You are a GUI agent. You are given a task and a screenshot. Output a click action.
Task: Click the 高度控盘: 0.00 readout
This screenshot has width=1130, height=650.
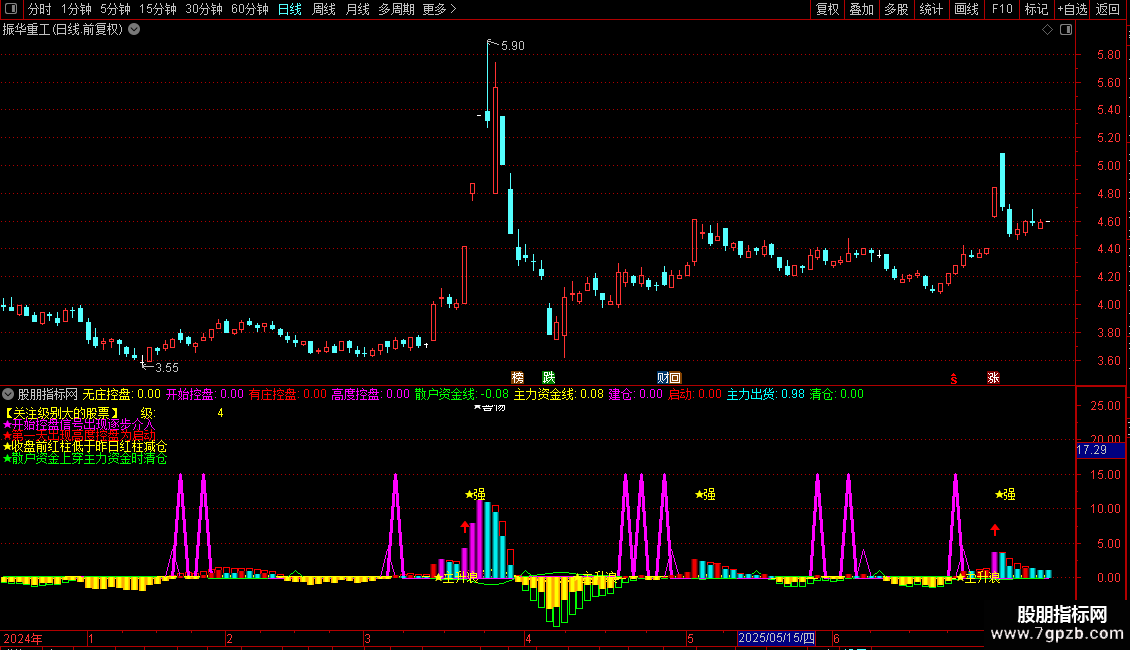tap(370, 394)
